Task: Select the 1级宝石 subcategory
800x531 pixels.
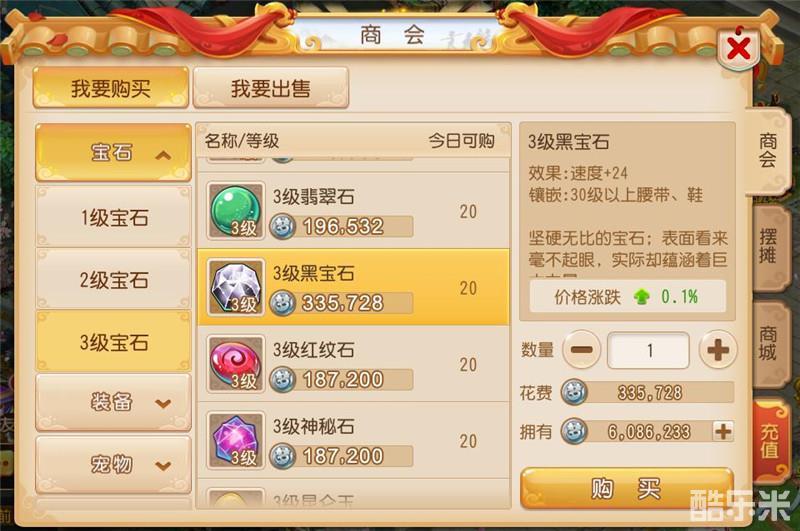Action: pos(113,217)
